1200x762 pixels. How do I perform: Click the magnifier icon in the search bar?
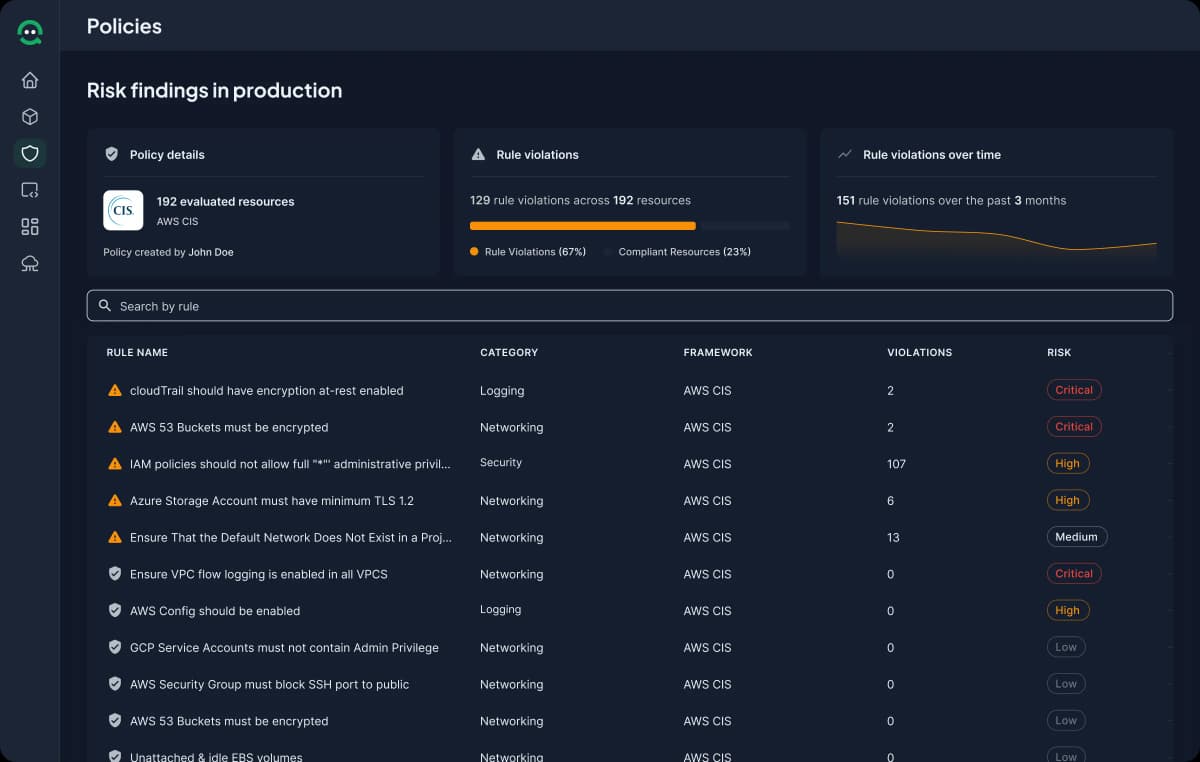105,305
